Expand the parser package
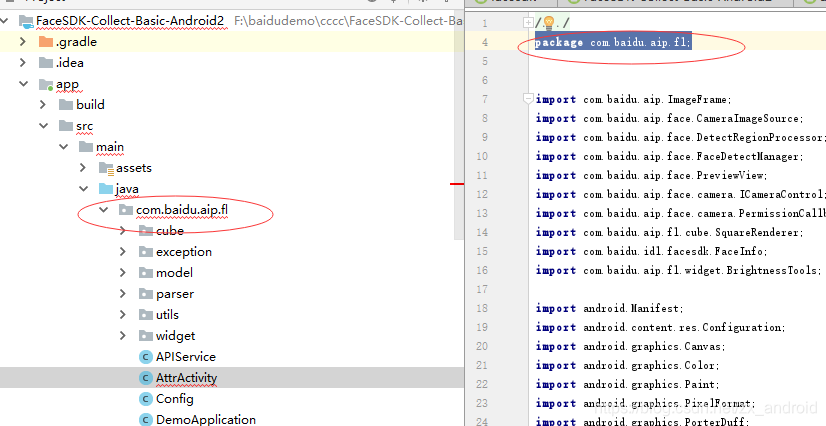Viewport: 826px width, 426px height. point(123,294)
